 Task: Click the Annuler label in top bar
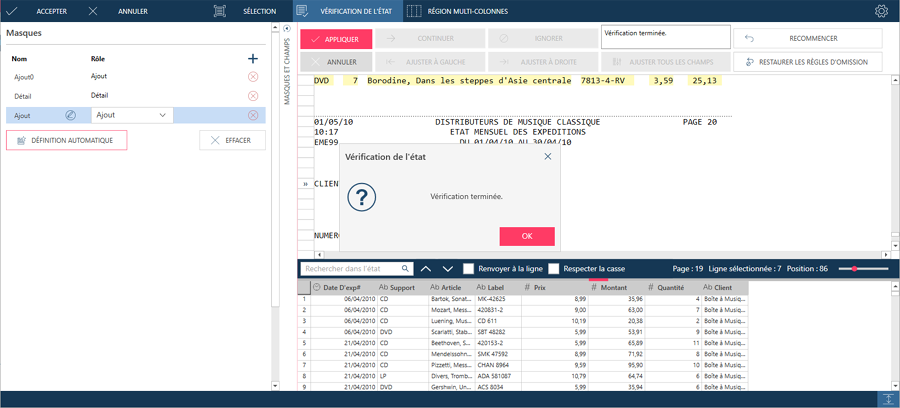coord(133,11)
